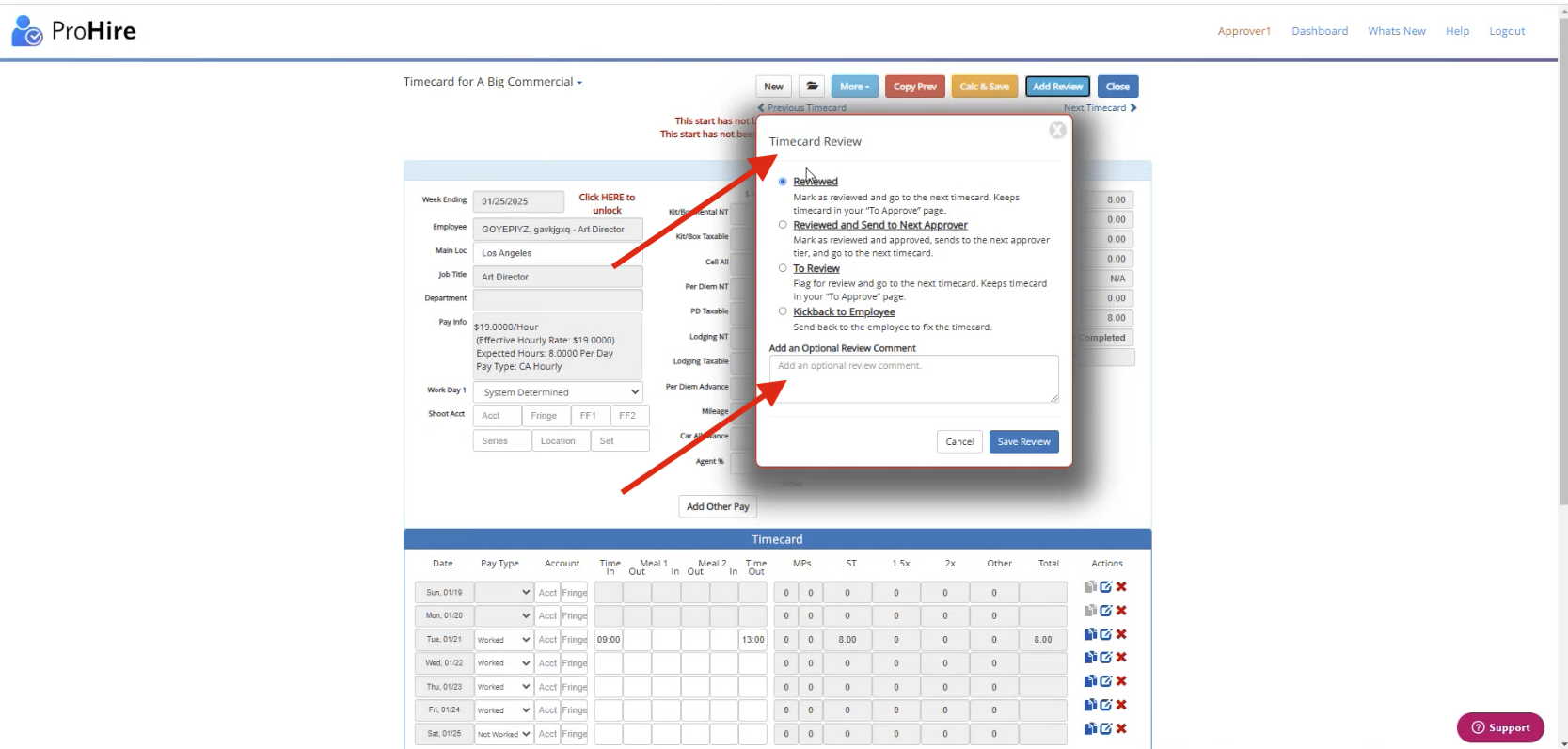Click the blue Close button in the timecard toolbar

1117,87
